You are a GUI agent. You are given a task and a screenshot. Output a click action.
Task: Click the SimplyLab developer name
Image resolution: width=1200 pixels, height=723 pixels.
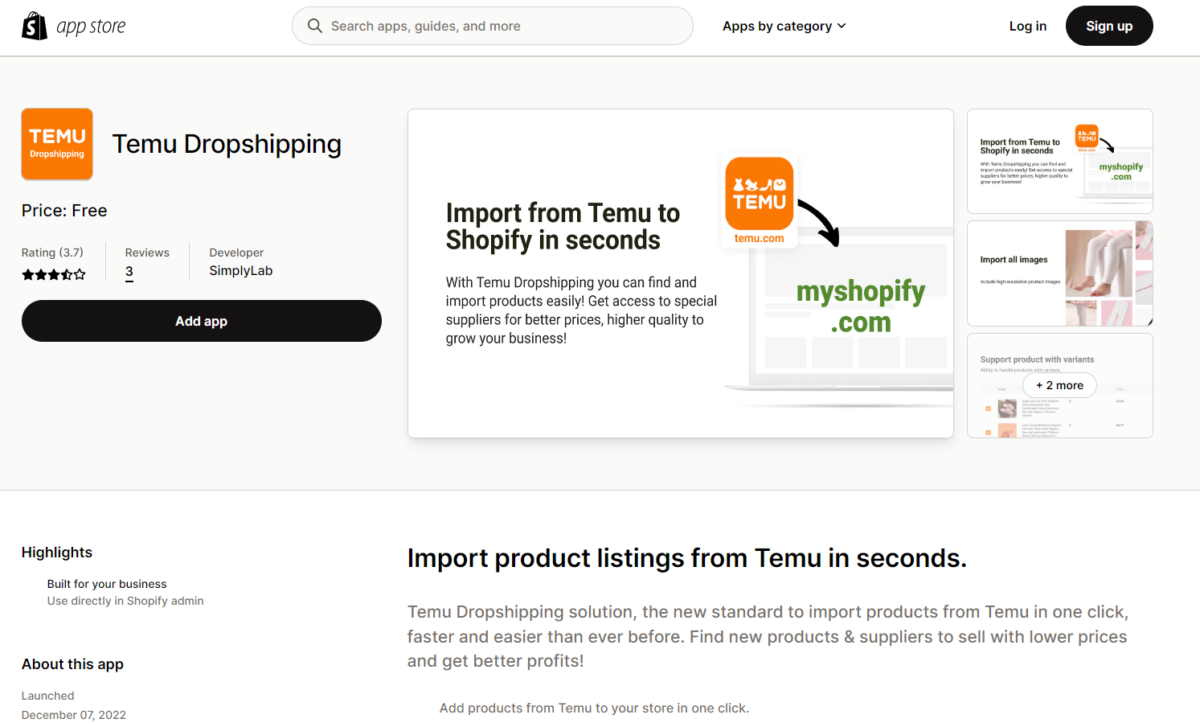(x=240, y=270)
